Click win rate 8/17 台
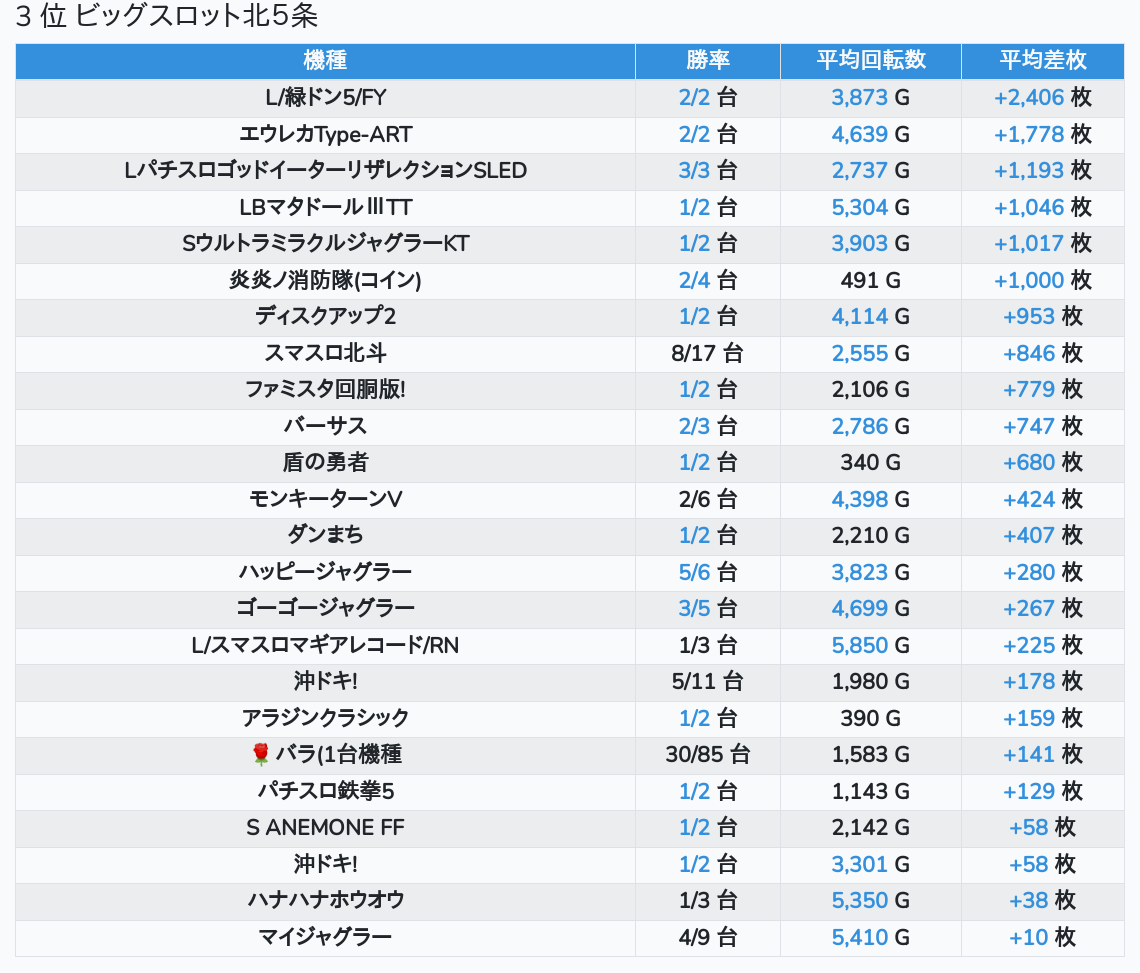 coord(707,353)
